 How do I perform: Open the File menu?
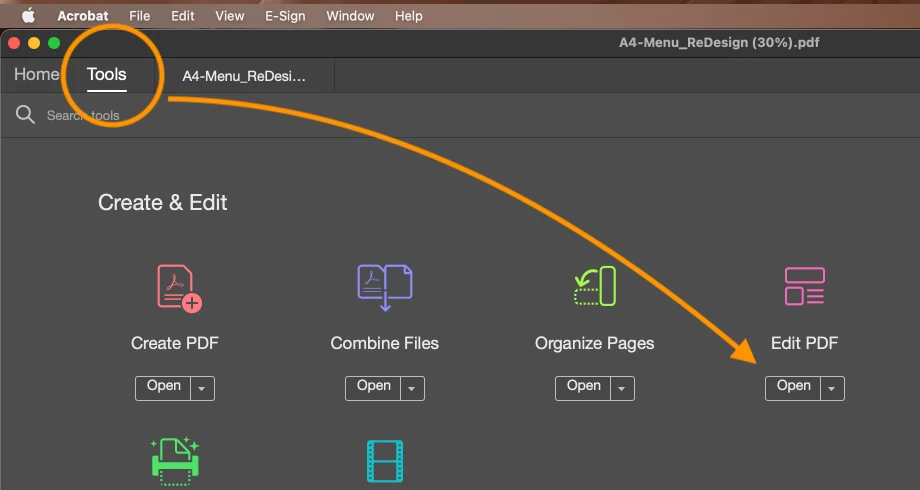[140, 16]
